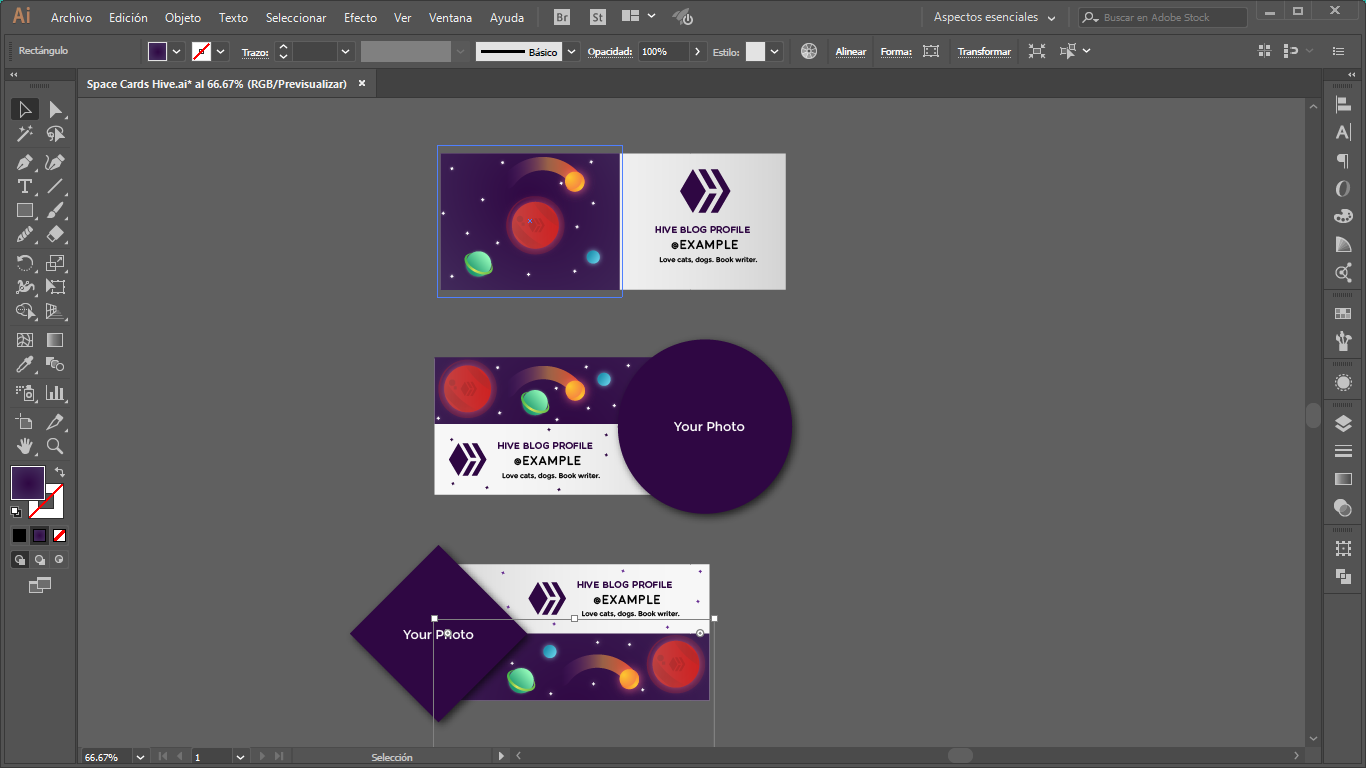Open Adobe Bridge (Br) icon
Viewport: 1366px width, 768px height.
tap(562, 17)
